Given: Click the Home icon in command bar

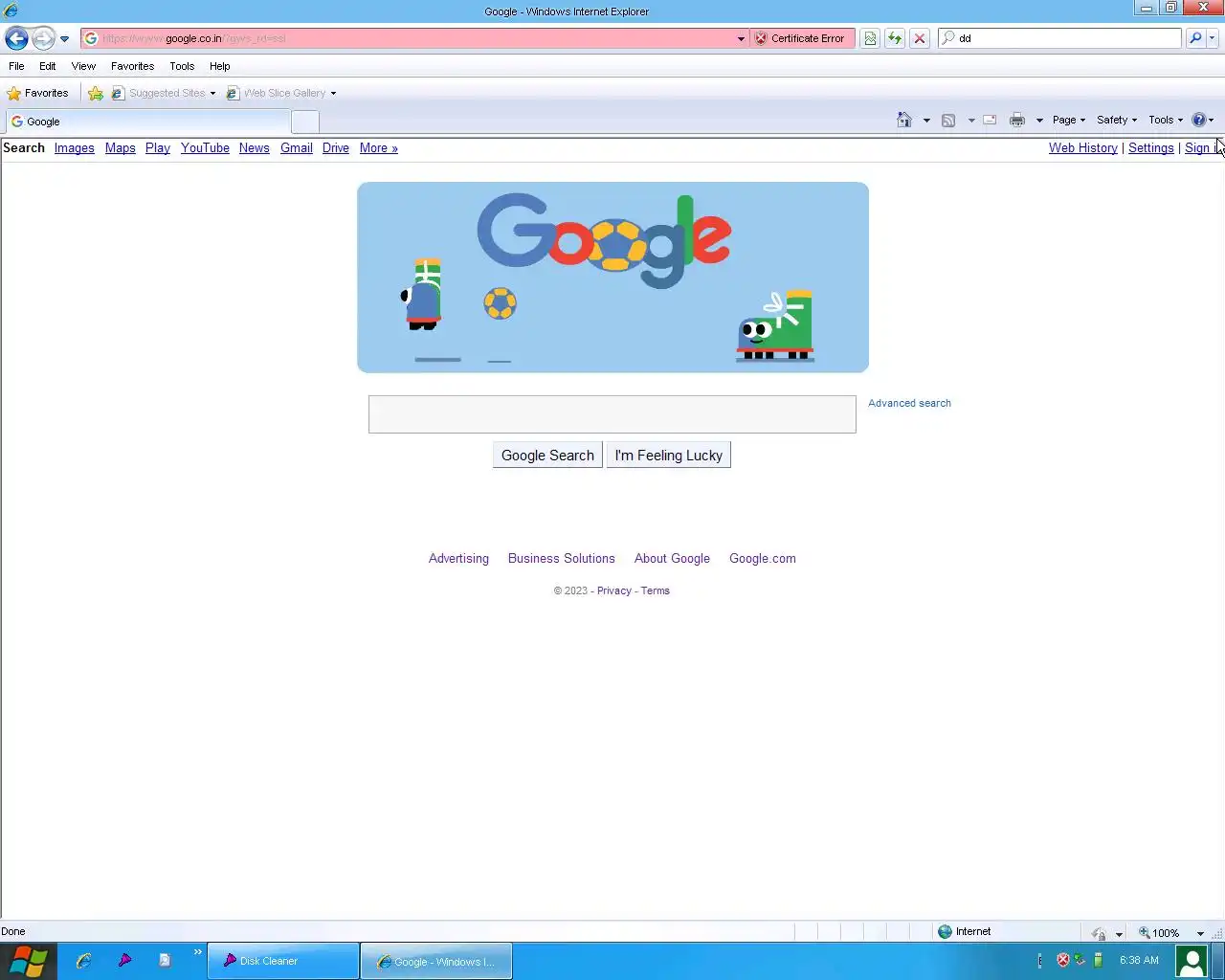Looking at the screenshot, I should [x=904, y=120].
